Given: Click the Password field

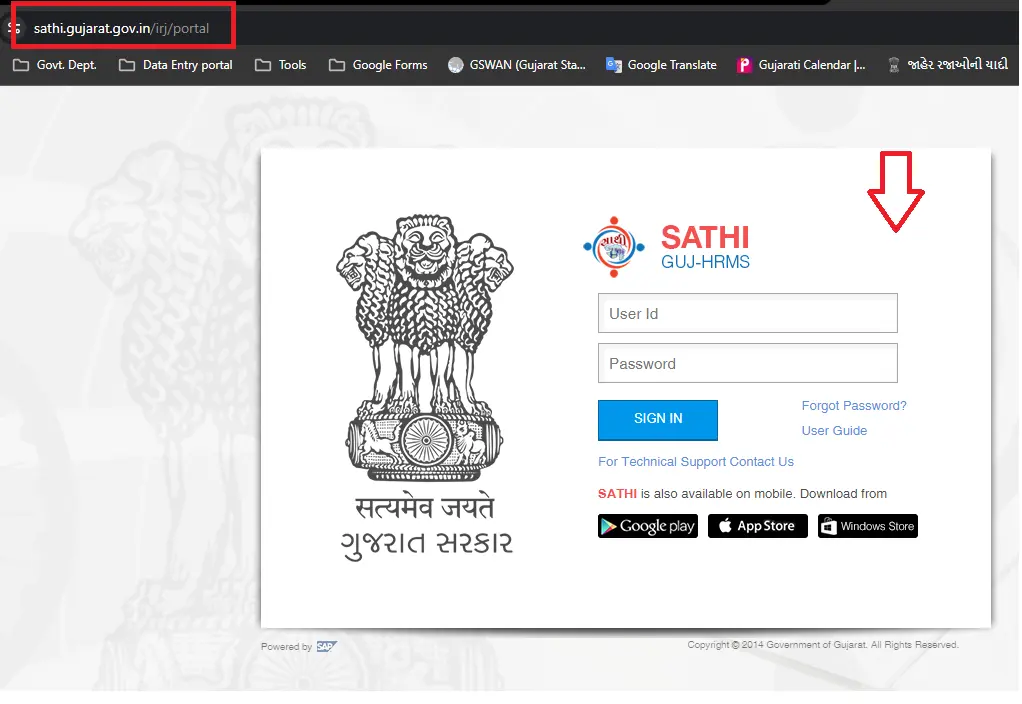Looking at the screenshot, I should click(x=748, y=363).
